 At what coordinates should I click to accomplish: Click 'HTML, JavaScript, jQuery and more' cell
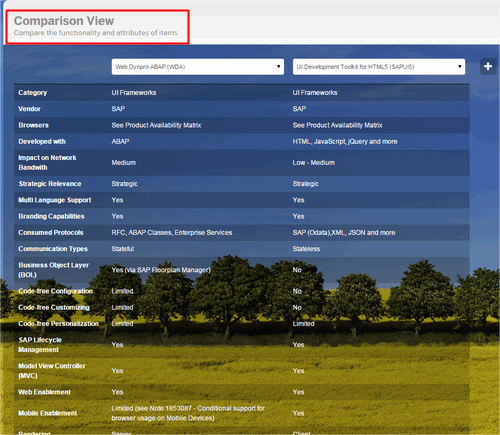coord(345,142)
